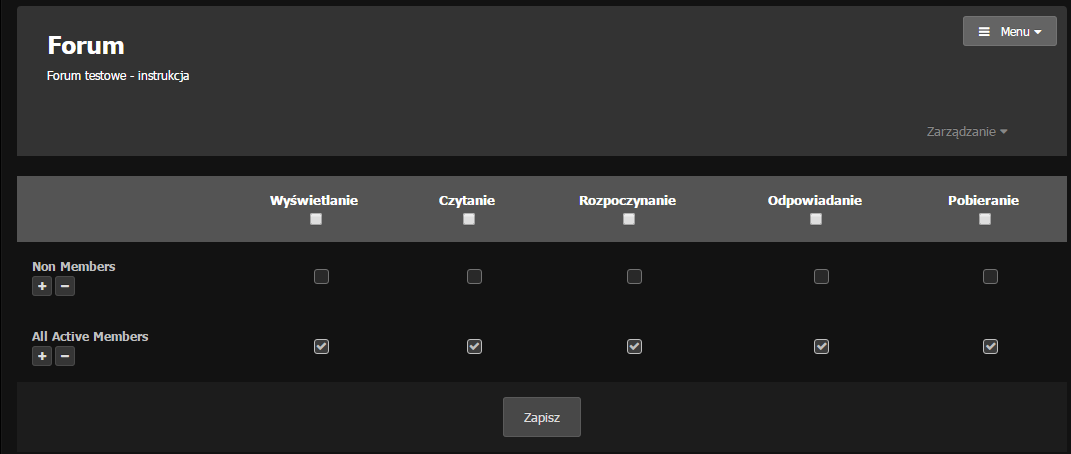Toggle the Czytanie column header checkbox
This screenshot has width=1071, height=454.
coord(468,220)
